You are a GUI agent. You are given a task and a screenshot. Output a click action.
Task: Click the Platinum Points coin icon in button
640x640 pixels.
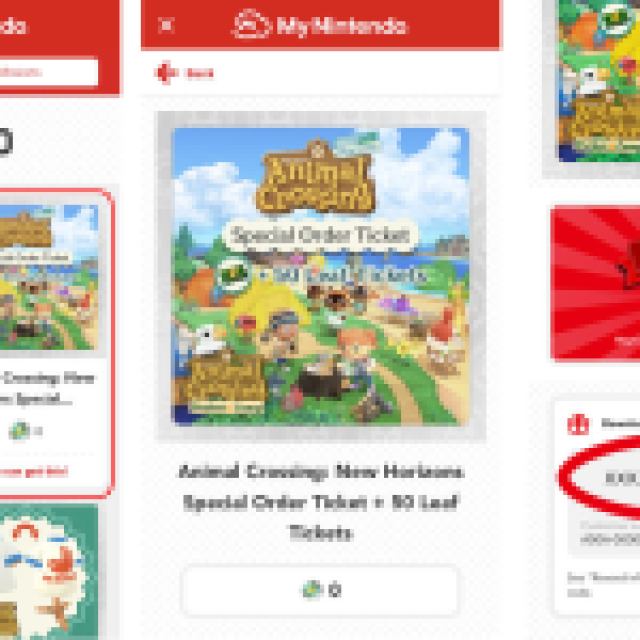pos(312,589)
